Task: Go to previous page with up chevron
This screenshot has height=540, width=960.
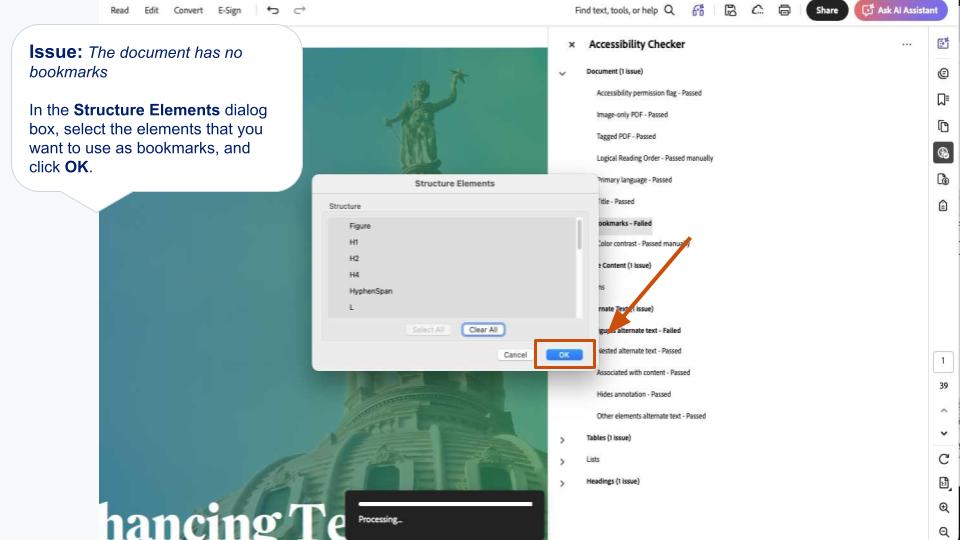Action: pos(943,410)
